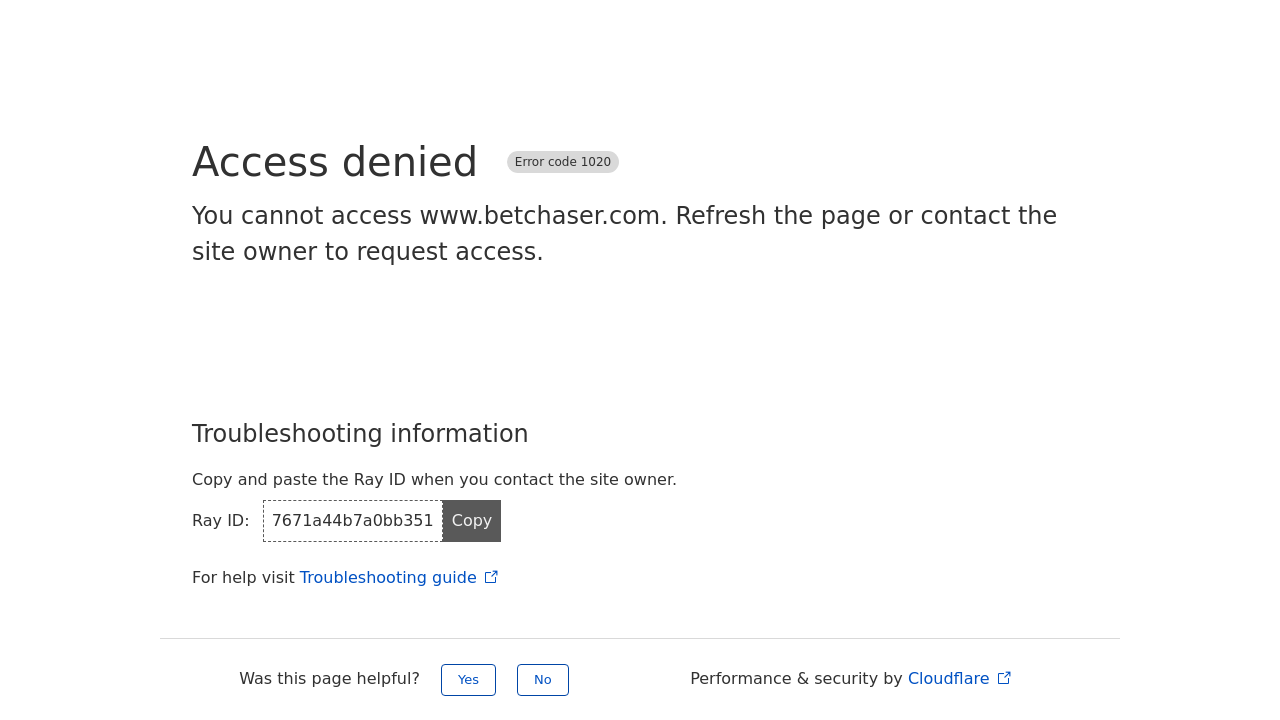Click 'For help visit' text
This screenshot has width=1280, height=720.
click(x=243, y=578)
